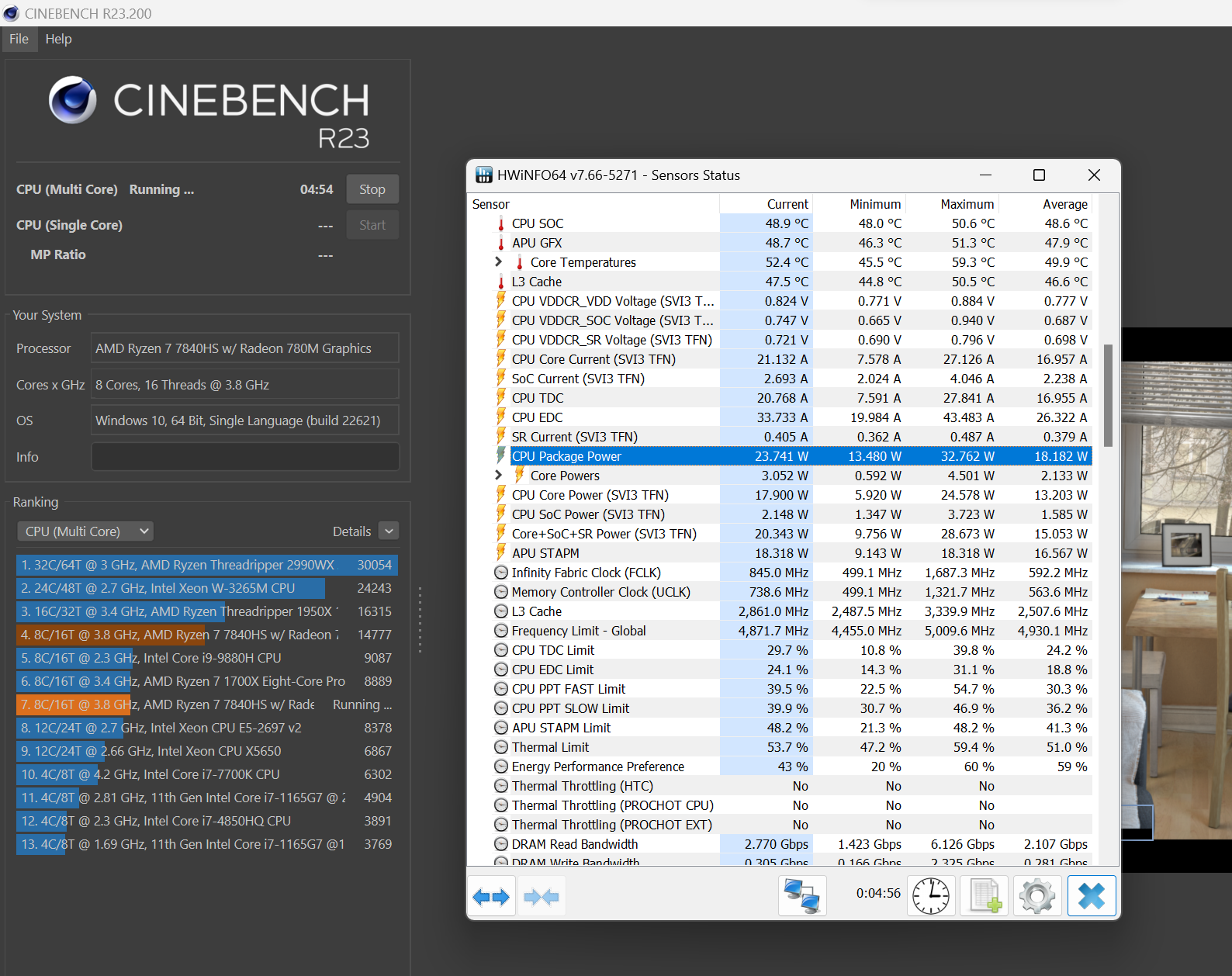
Task: Click the Cinebench title bar logo icon
Action: pos(11,13)
